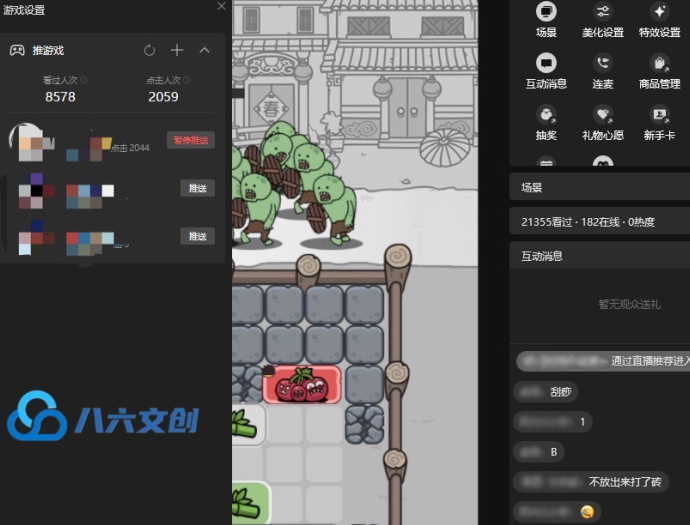The height and width of the screenshot is (525, 690).
Task: Open 特效设置 effects settings
Action: pyautogui.click(x=659, y=20)
